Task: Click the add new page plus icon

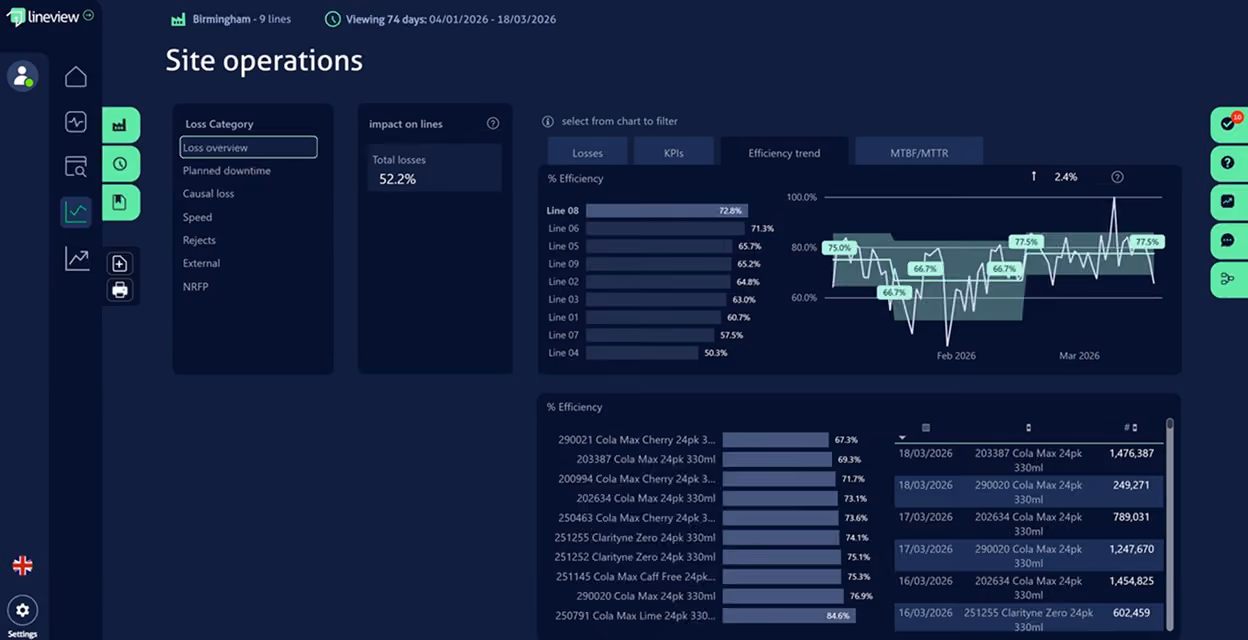Action: (120, 264)
